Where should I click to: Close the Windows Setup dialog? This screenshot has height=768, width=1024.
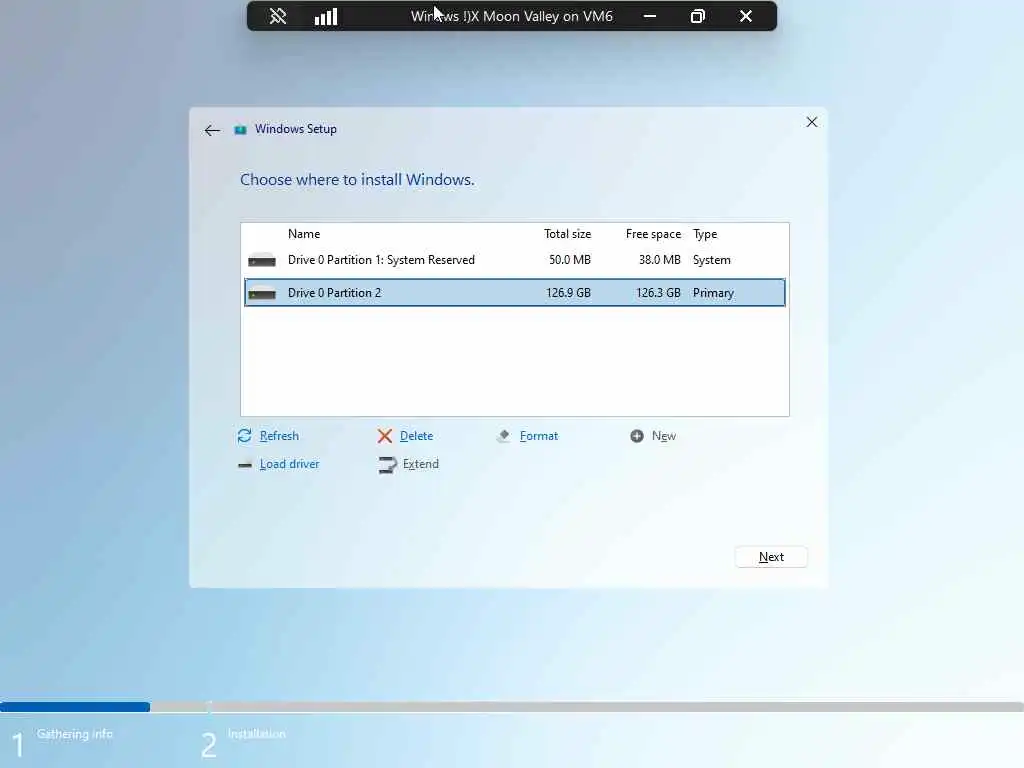tap(812, 122)
